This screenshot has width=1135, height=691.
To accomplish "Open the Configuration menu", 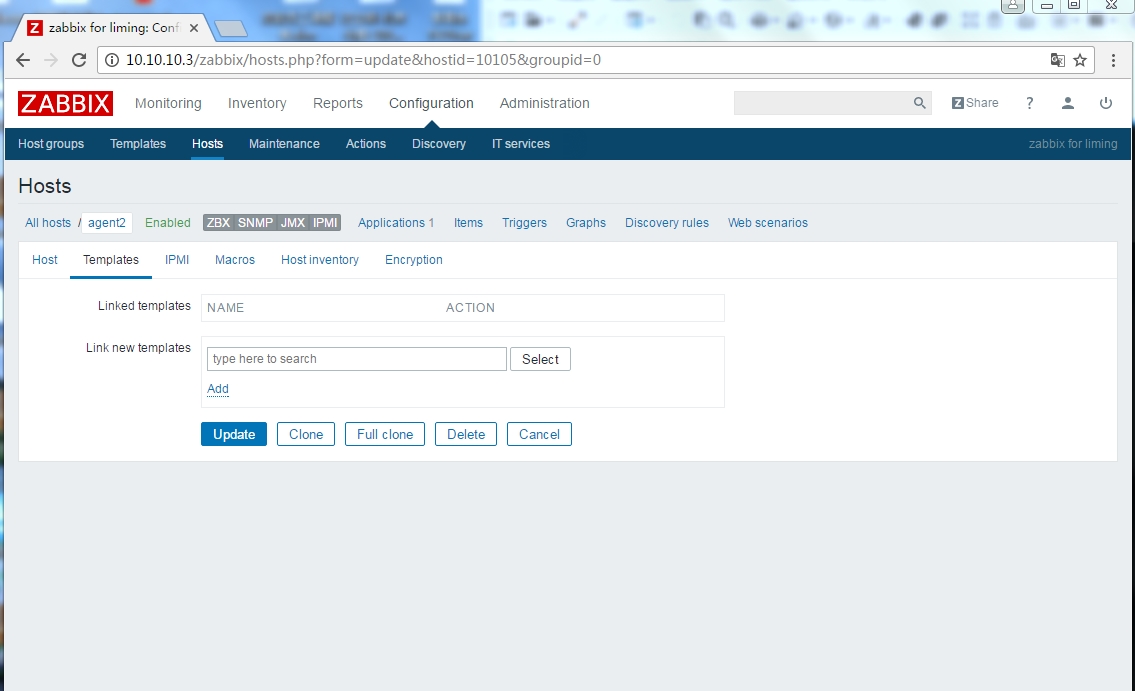I will click(x=431, y=103).
